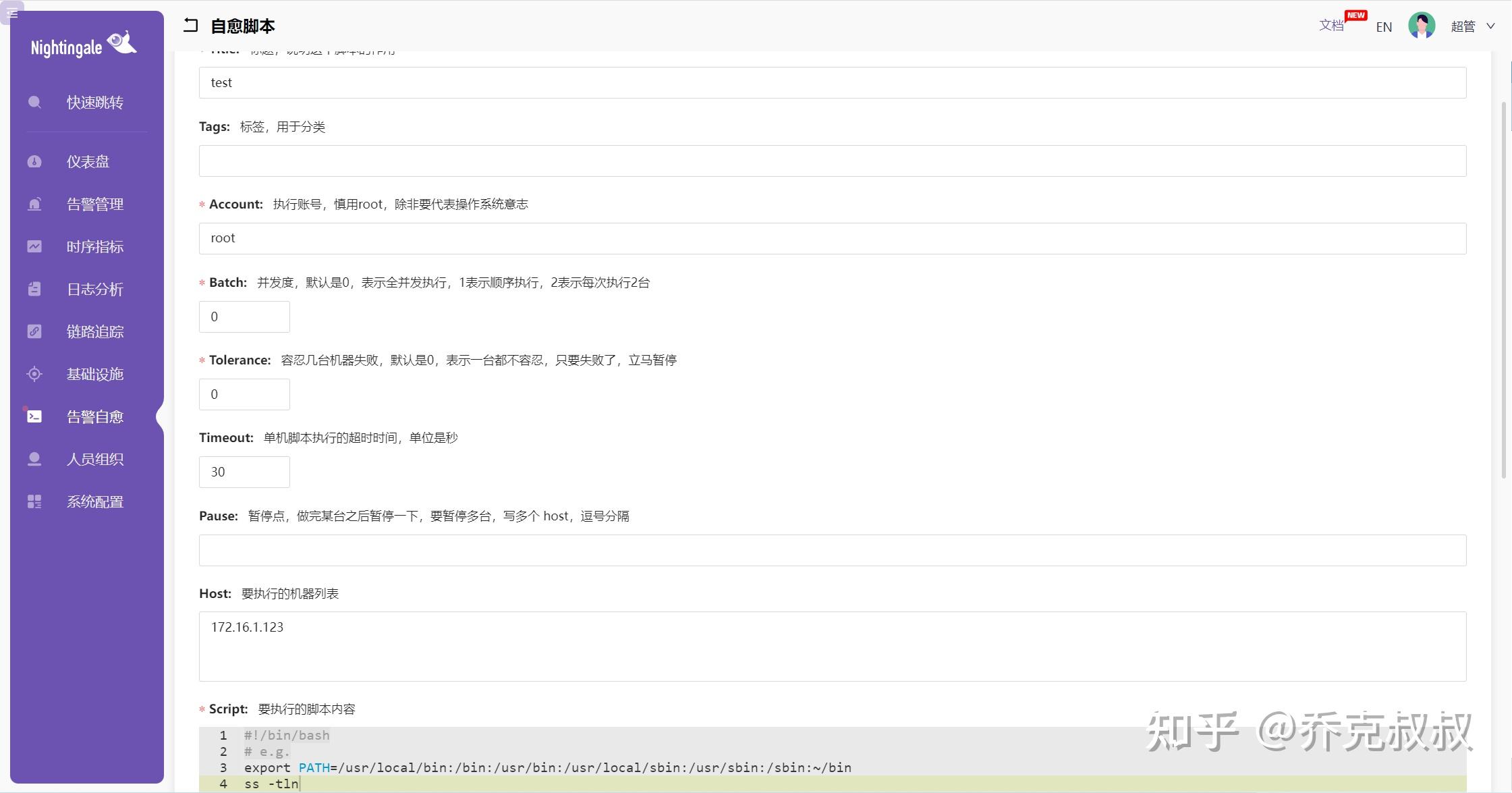Collapse the side menu with the edge notch
Screen dimensions: 1512x793
point(160,416)
